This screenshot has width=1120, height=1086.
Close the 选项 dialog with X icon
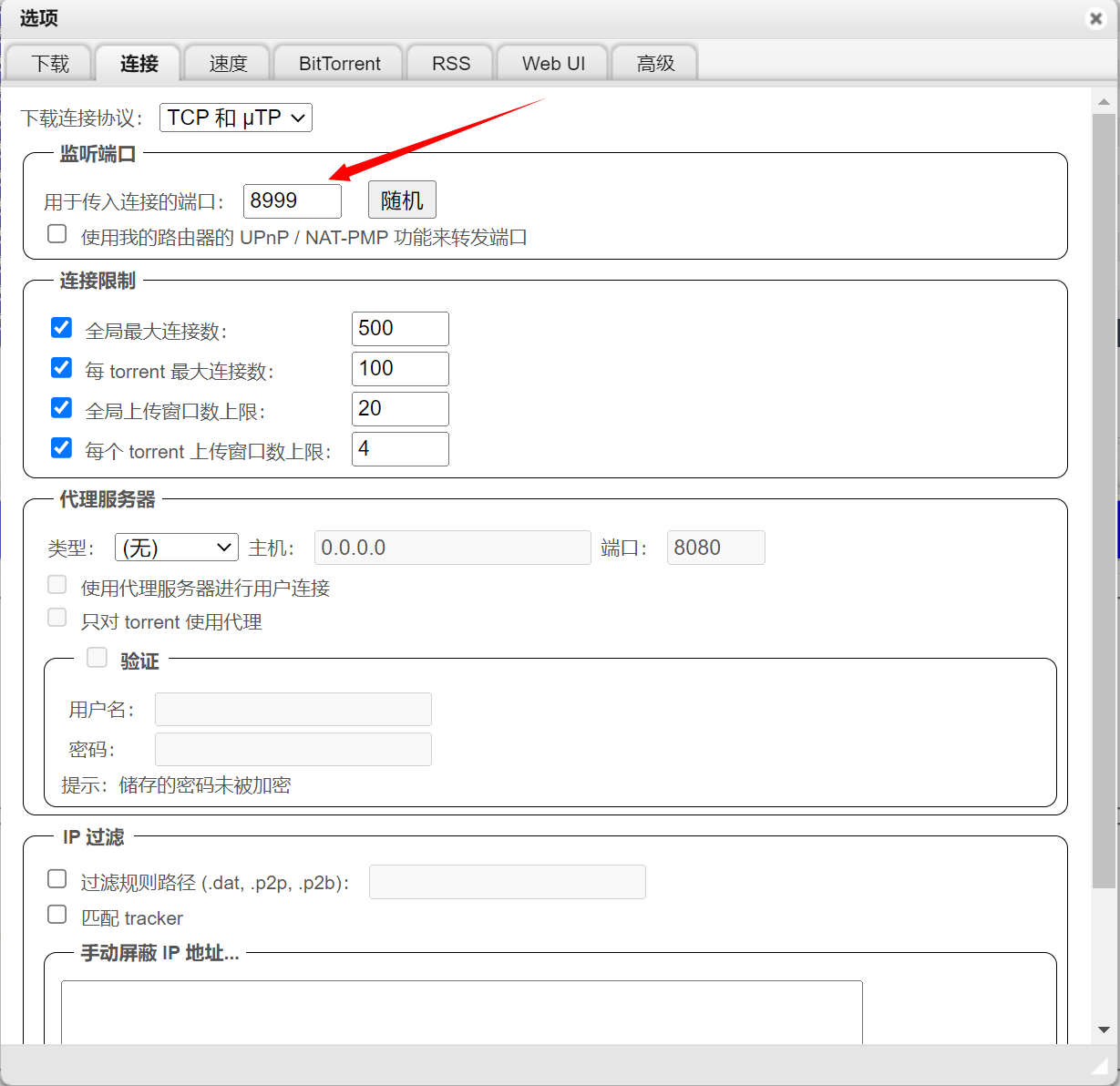point(1095,19)
